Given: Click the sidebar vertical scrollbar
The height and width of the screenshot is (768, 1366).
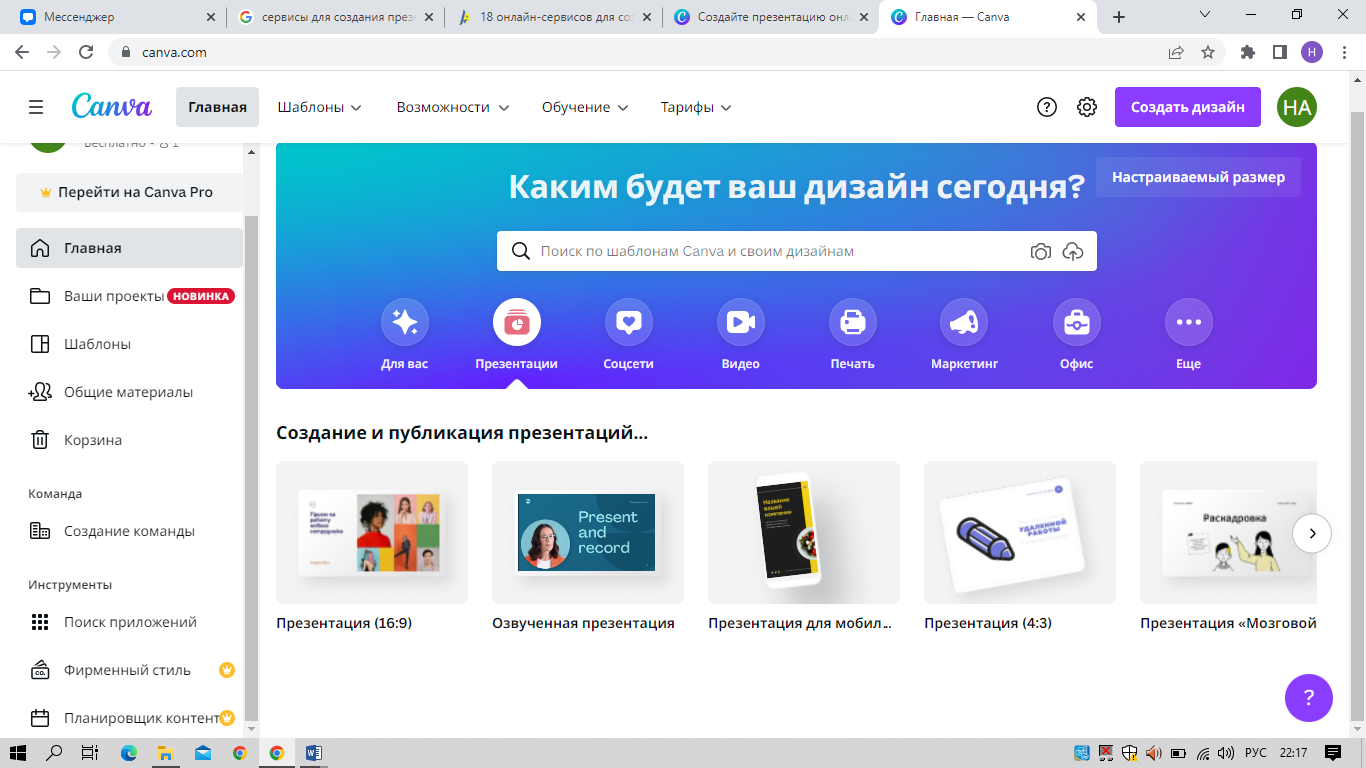Looking at the screenshot, I should (252, 468).
